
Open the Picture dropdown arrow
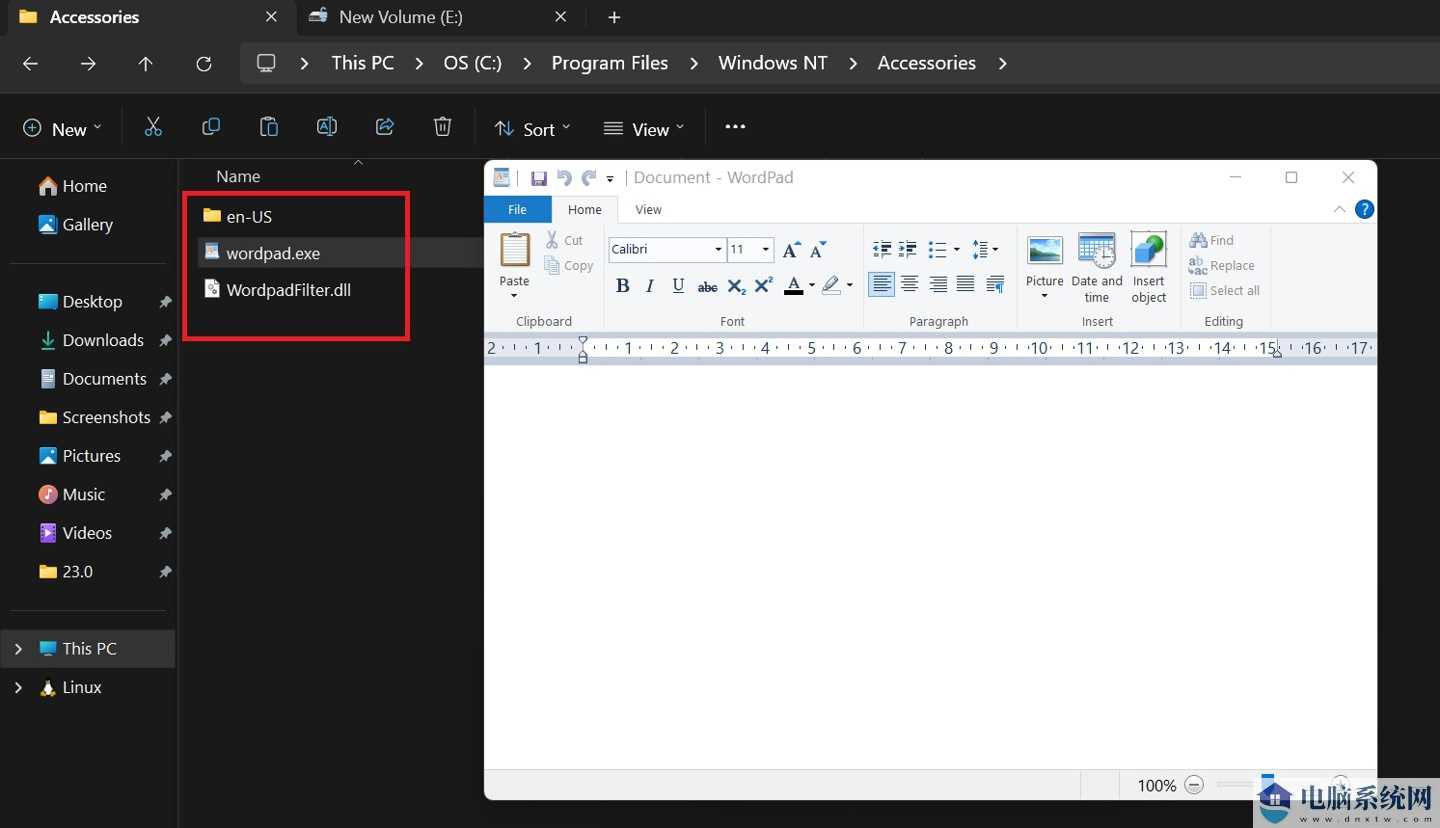1045,296
